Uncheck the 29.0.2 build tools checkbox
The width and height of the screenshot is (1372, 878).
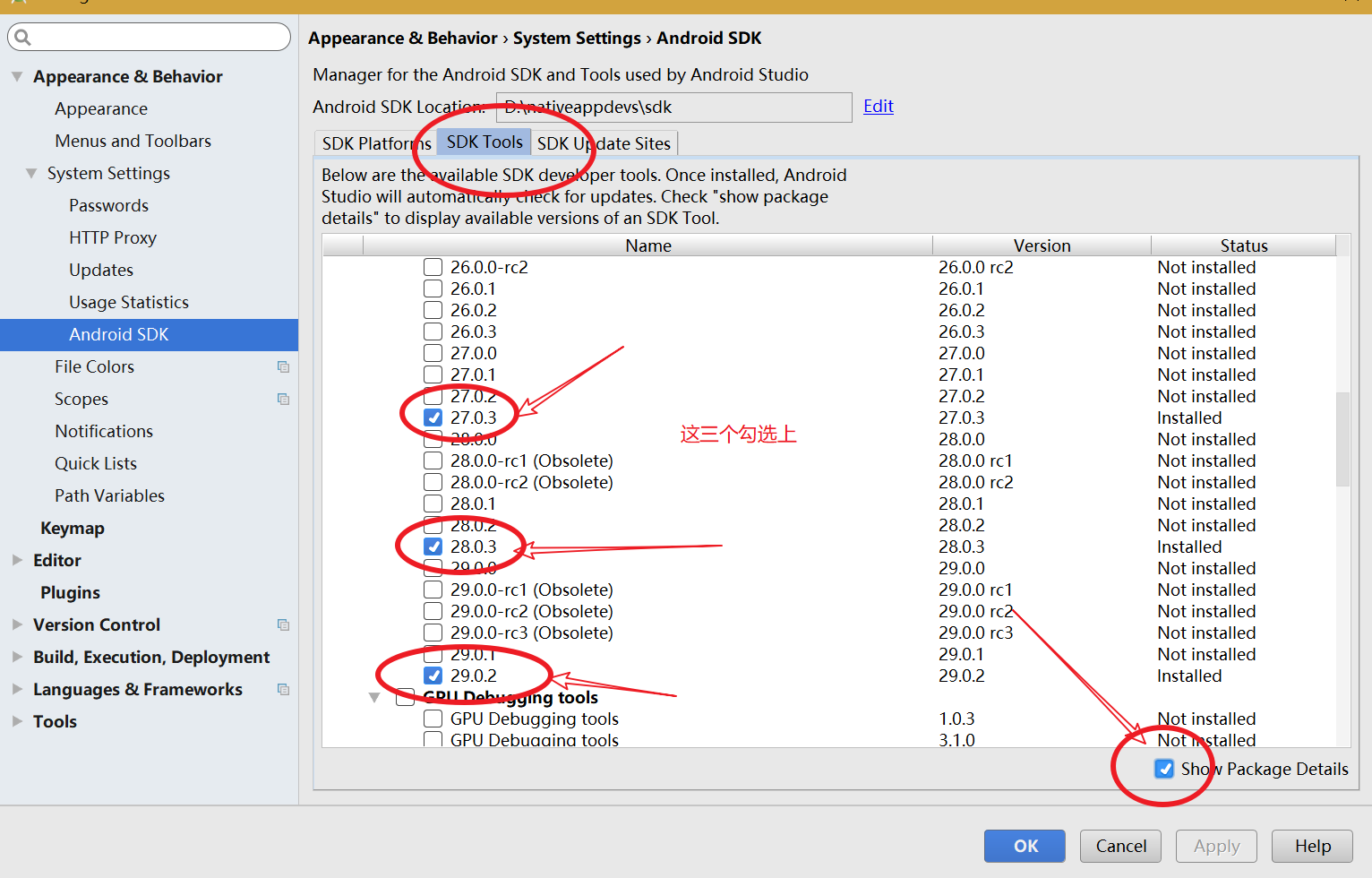coord(433,676)
